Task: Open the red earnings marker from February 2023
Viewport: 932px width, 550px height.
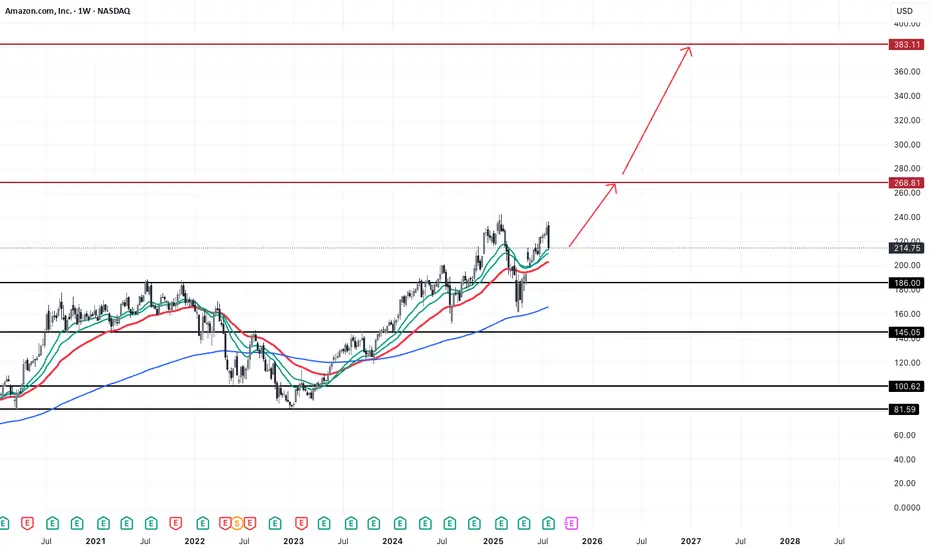Action: click(301, 523)
